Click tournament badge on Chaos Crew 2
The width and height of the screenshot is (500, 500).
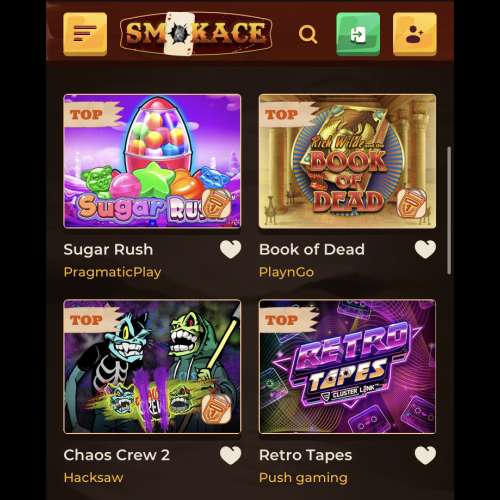217,409
